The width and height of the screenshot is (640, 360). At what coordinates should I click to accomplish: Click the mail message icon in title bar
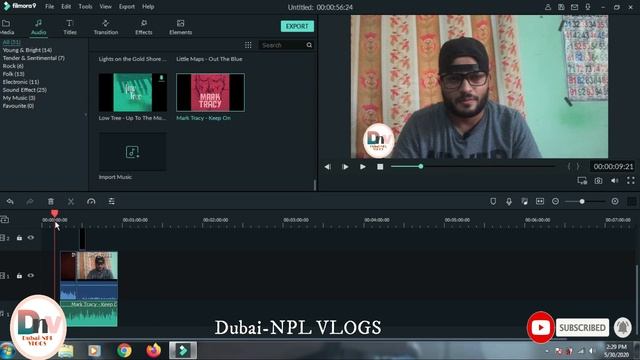574,7
